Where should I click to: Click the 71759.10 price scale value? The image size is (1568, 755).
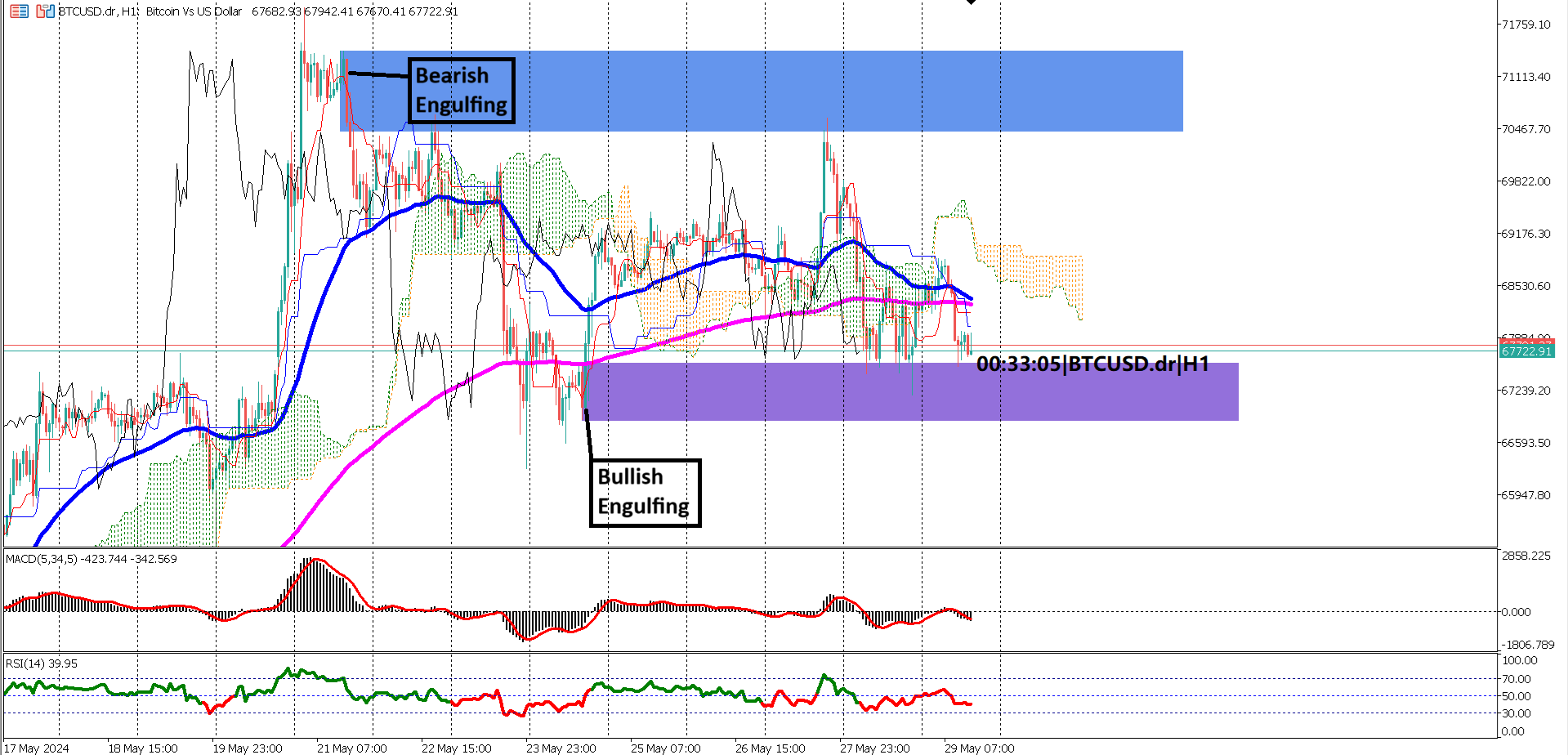click(x=1526, y=25)
